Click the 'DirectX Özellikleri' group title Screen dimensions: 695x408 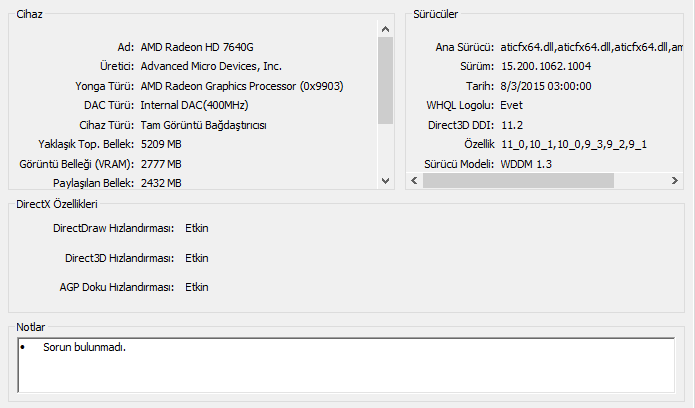57,204
